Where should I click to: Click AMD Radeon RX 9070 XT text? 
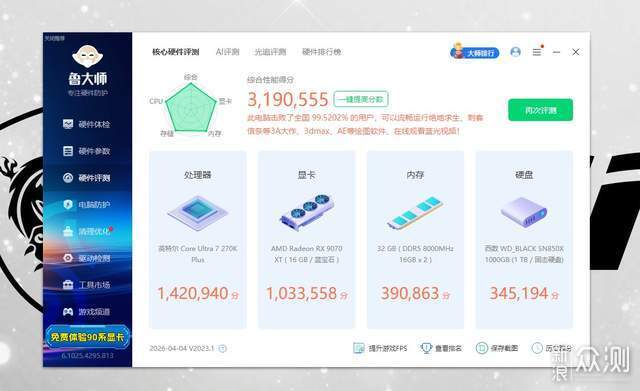point(307,254)
